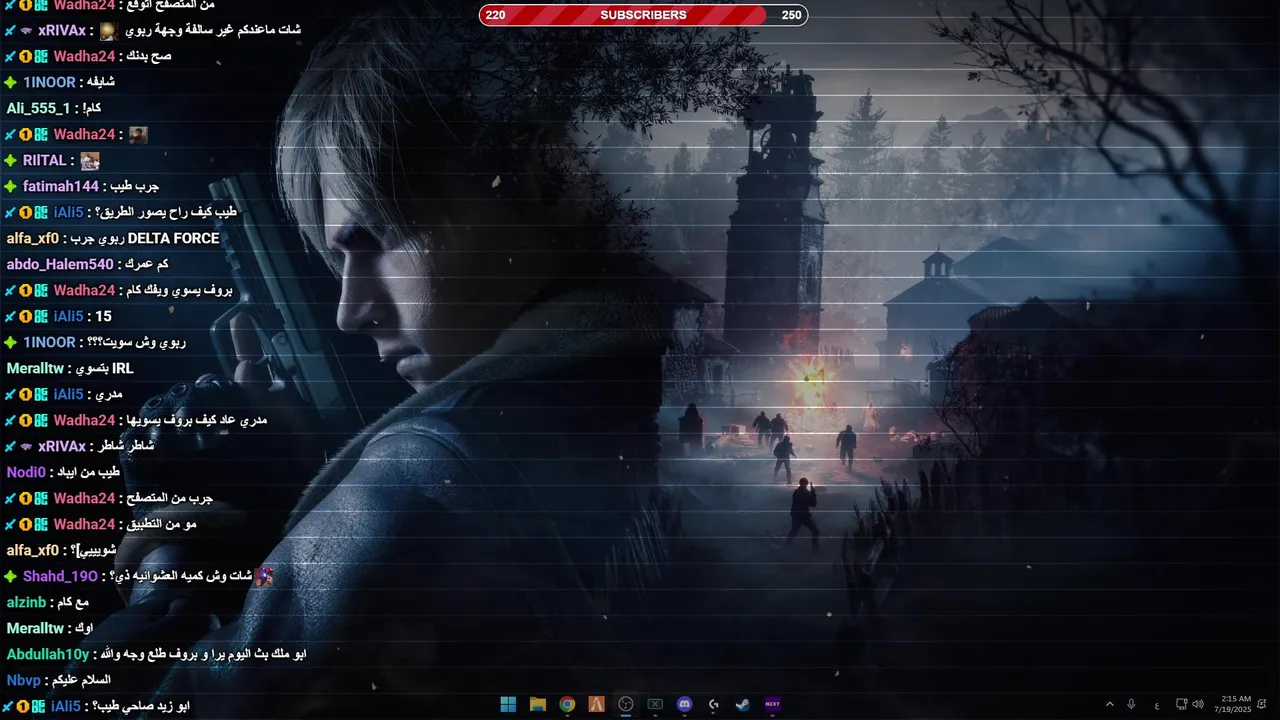
Task: Switch the Arabic input language indicator
Action: (1157, 705)
